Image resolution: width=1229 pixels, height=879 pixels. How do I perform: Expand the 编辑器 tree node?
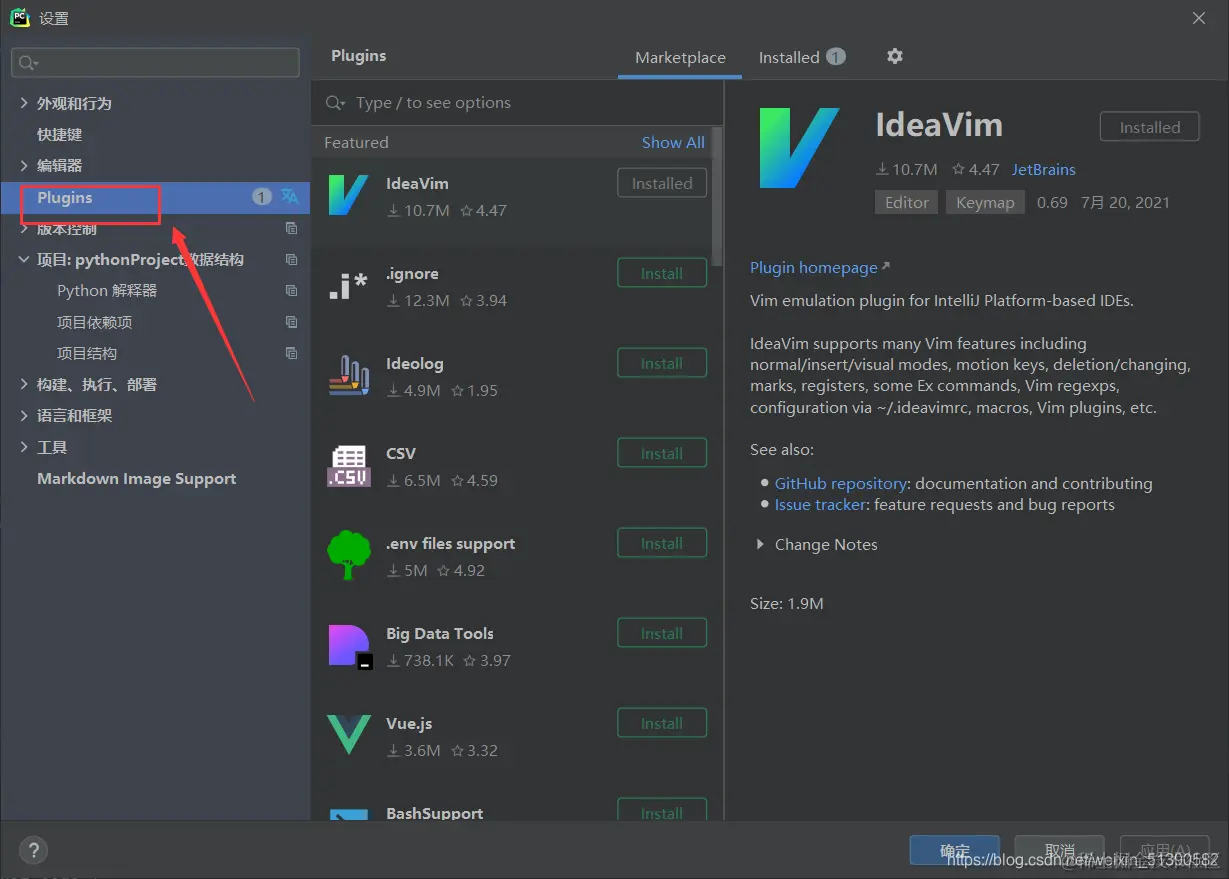25,165
